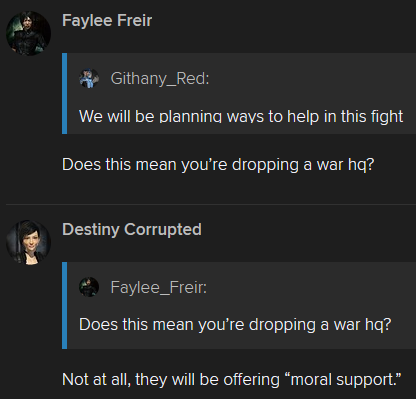Click the words "moral support" in the reply
Screen dimensions: 416x399
point(342,380)
